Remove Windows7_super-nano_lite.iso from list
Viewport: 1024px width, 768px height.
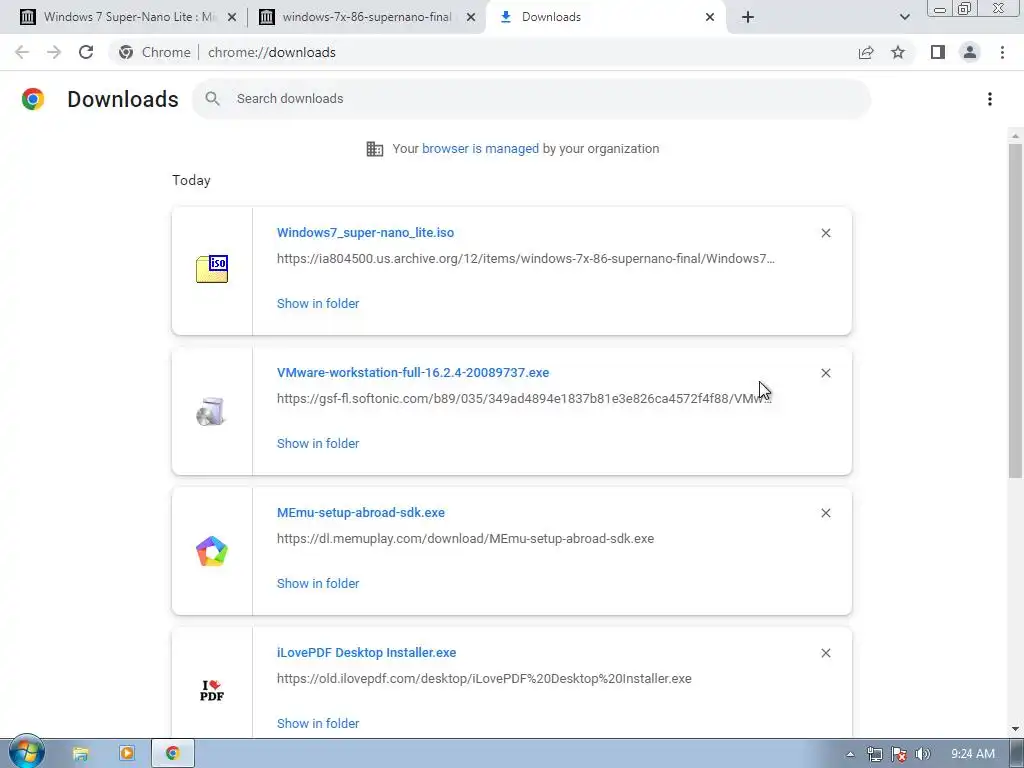pos(826,233)
